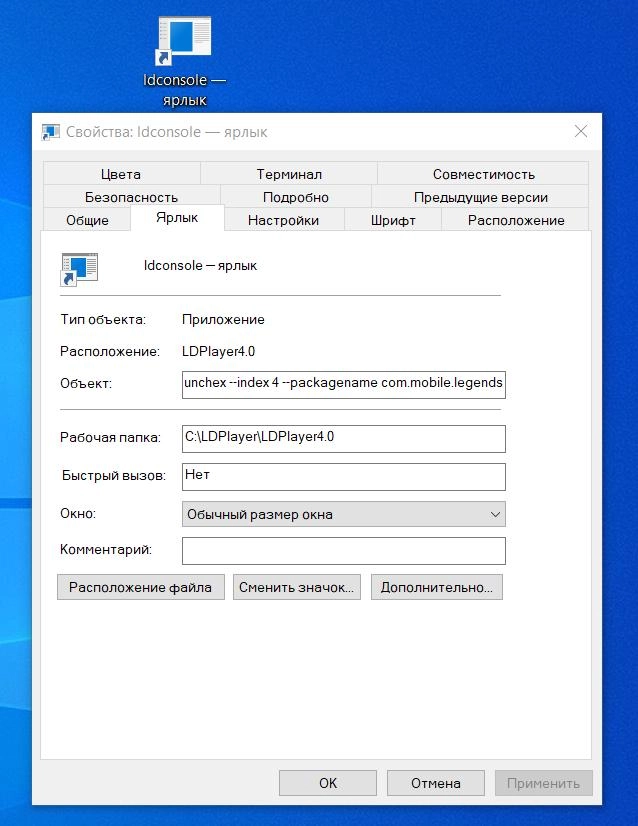Image resolution: width=638 pixels, height=826 pixels.
Task: Open the Безопасность tab
Action: tap(131, 197)
